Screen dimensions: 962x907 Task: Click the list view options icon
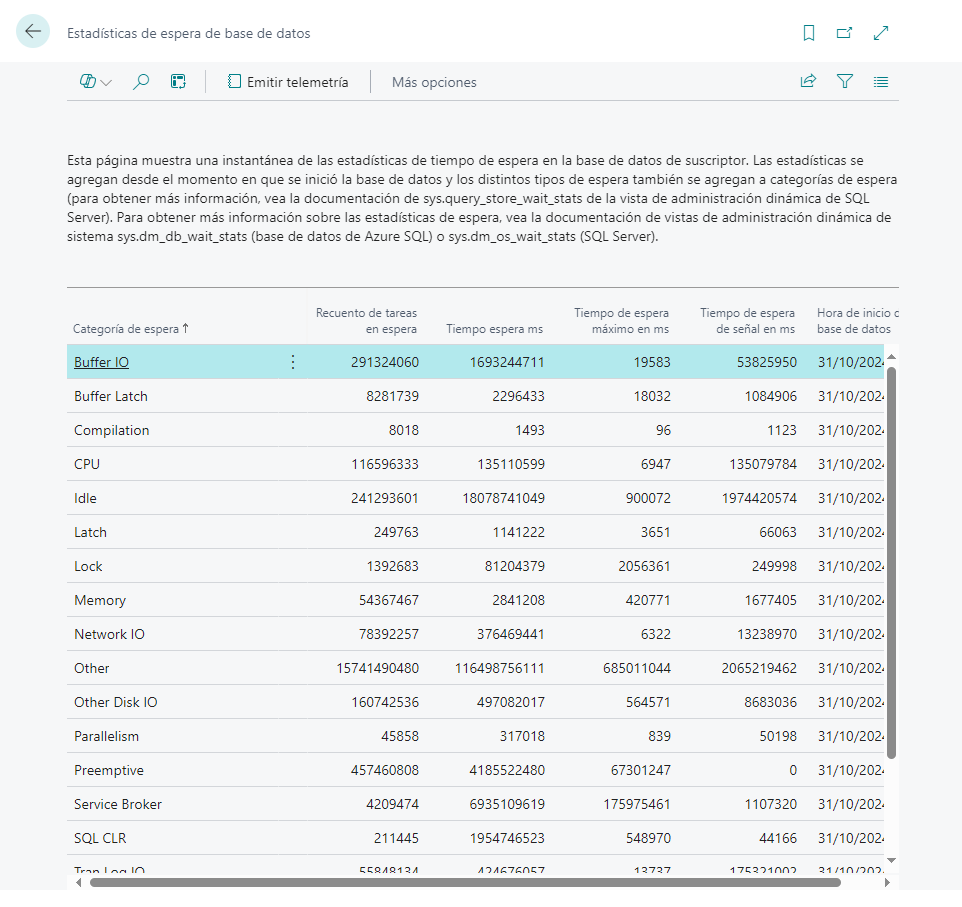click(x=881, y=81)
